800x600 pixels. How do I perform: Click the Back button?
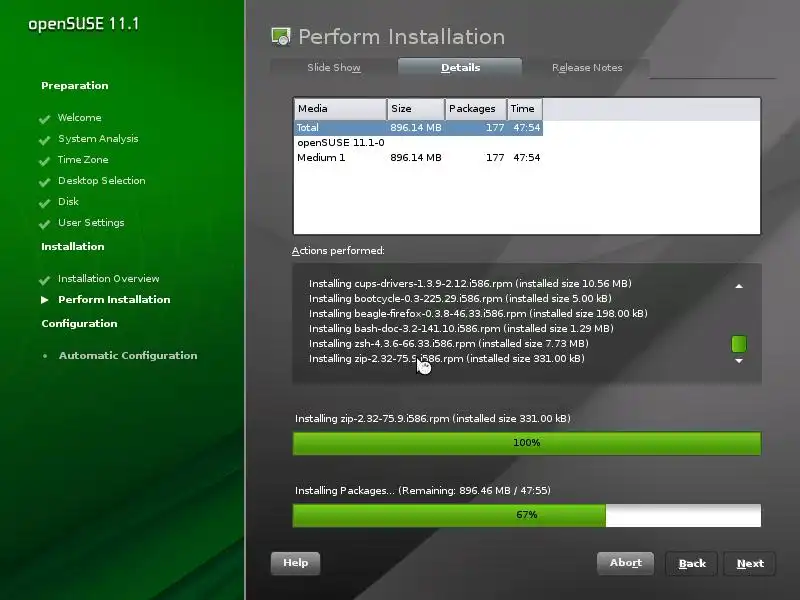click(x=692, y=564)
